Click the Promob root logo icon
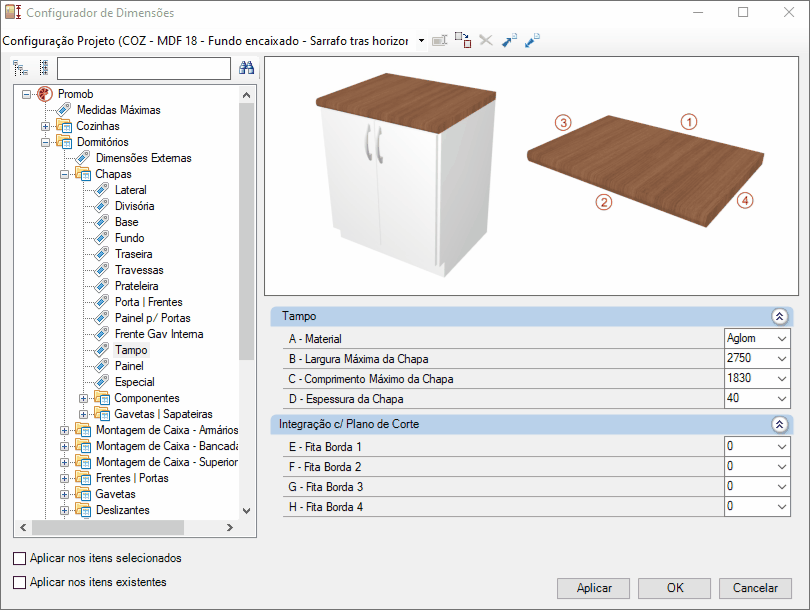 pyautogui.click(x=45, y=94)
